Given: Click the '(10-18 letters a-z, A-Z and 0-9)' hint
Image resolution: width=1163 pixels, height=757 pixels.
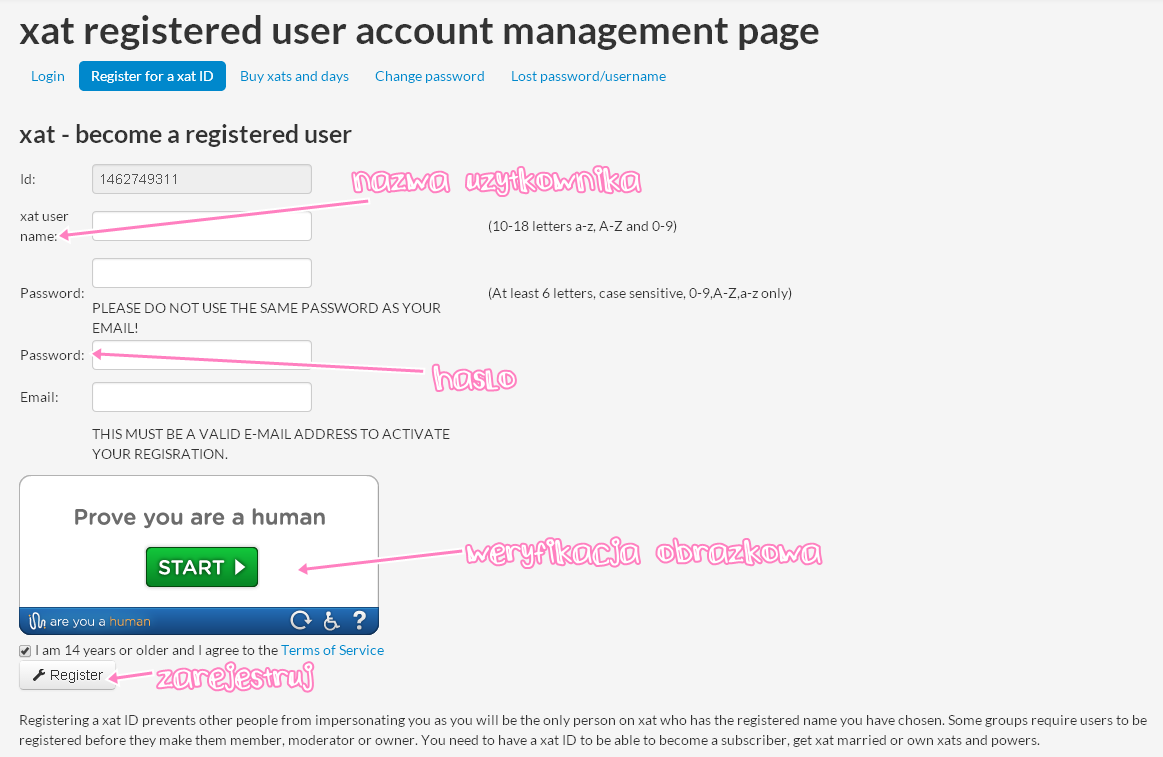Looking at the screenshot, I should [582, 226].
